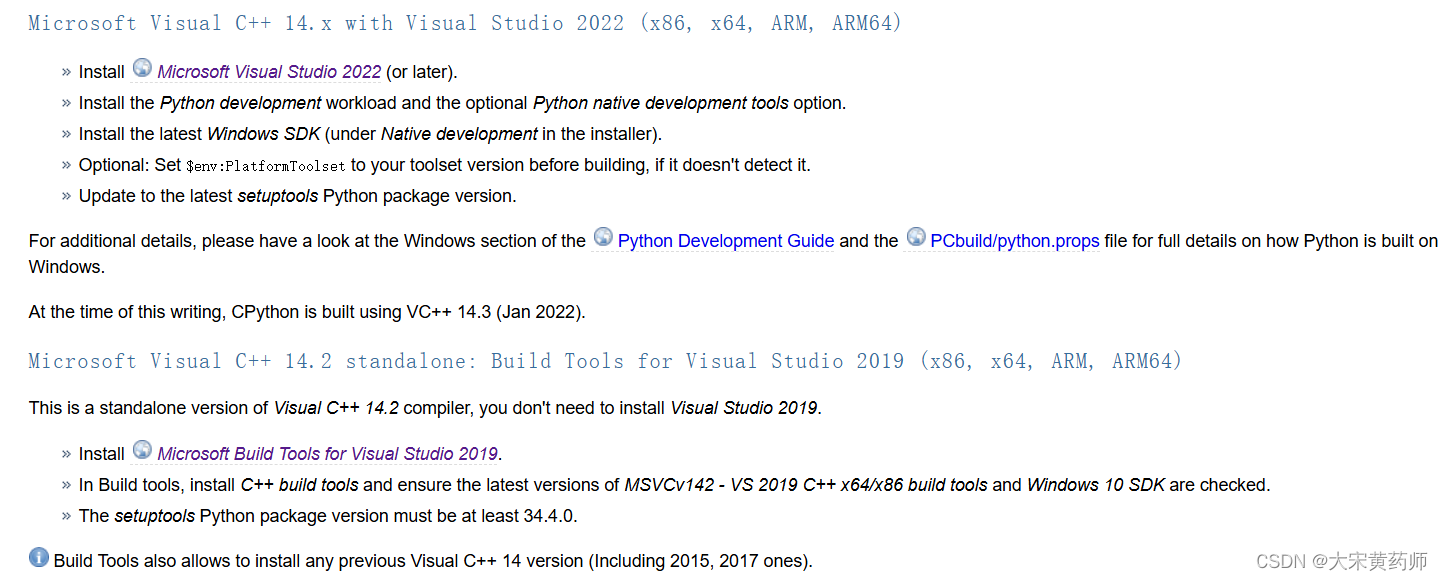Click heading Microsoft Visual C++ 14.2 standalone
Image resolution: width=1443 pixels, height=581 pixels.
coord(605,361)
